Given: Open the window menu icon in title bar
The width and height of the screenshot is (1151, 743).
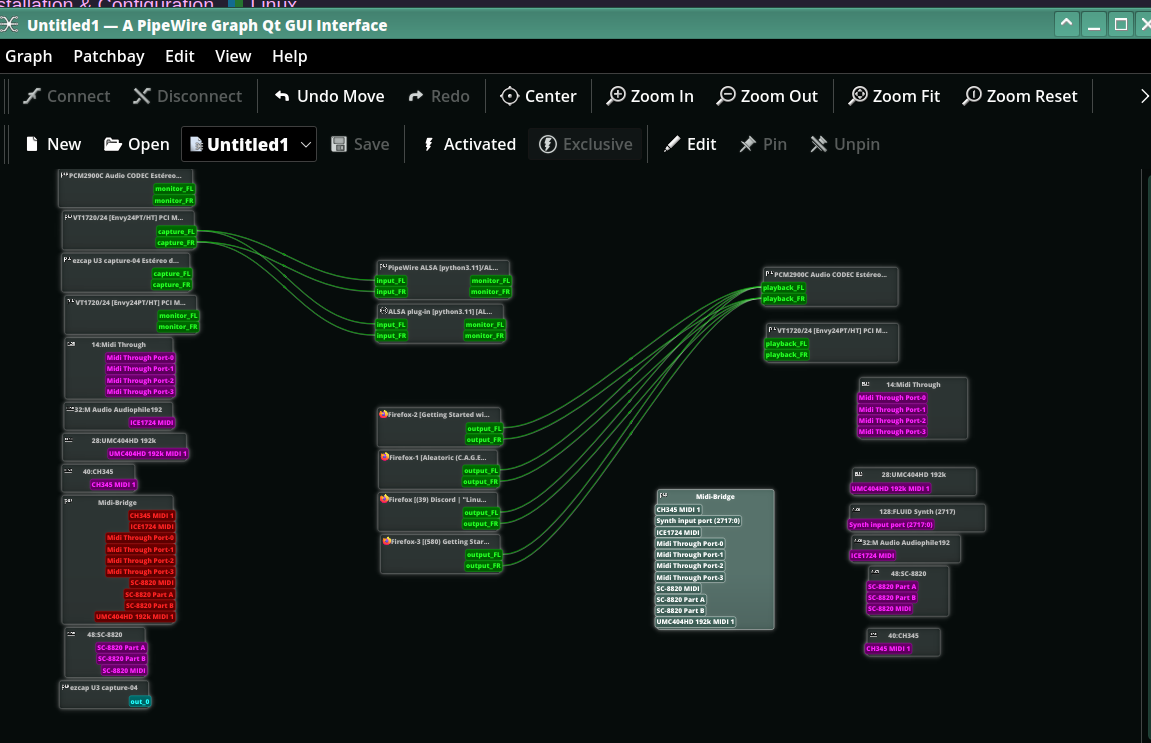Looking at the screenshot, I should (x=12, y=24).
